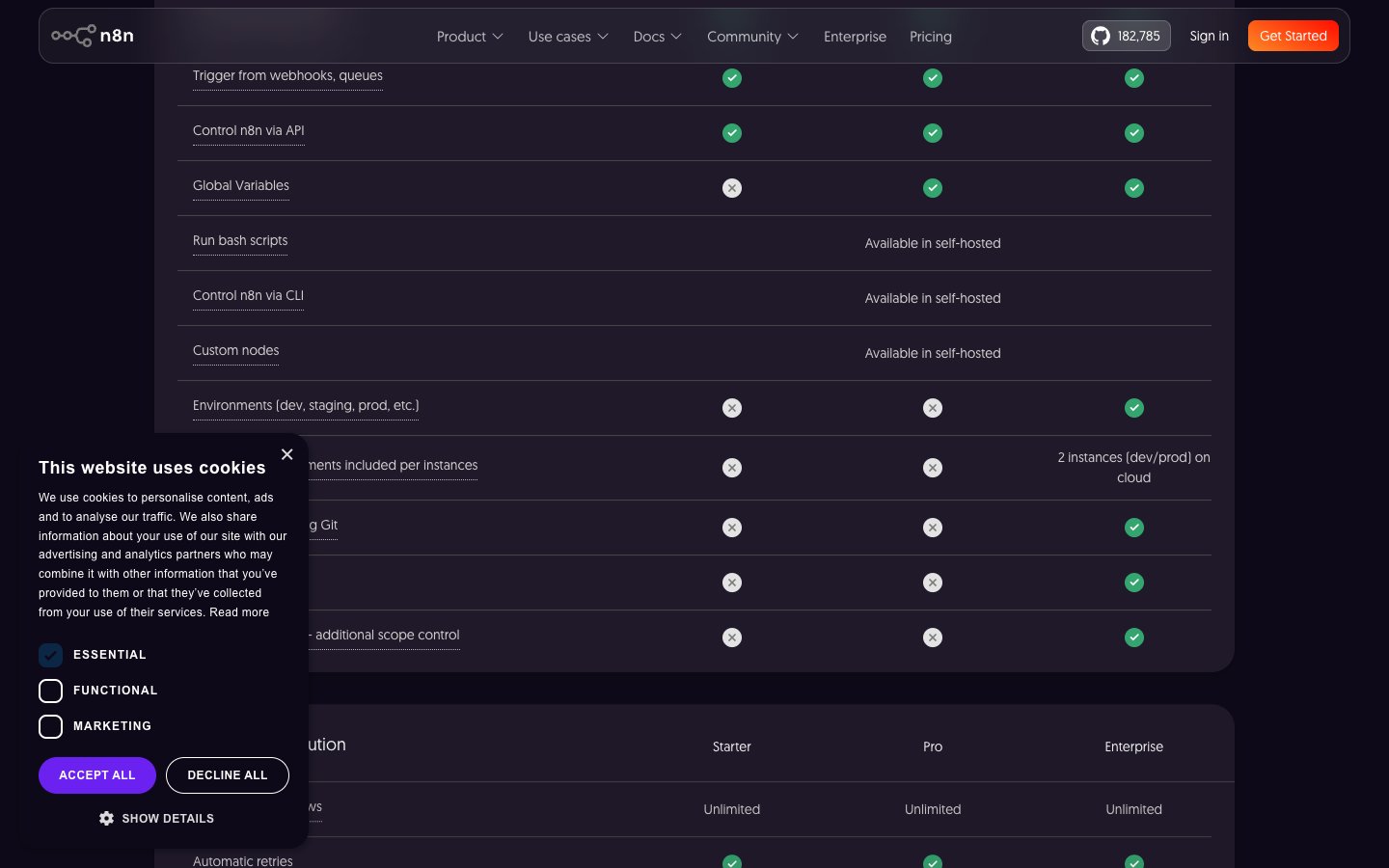
Task: Expand the Product dropdown menu
Action: (469, 37)
